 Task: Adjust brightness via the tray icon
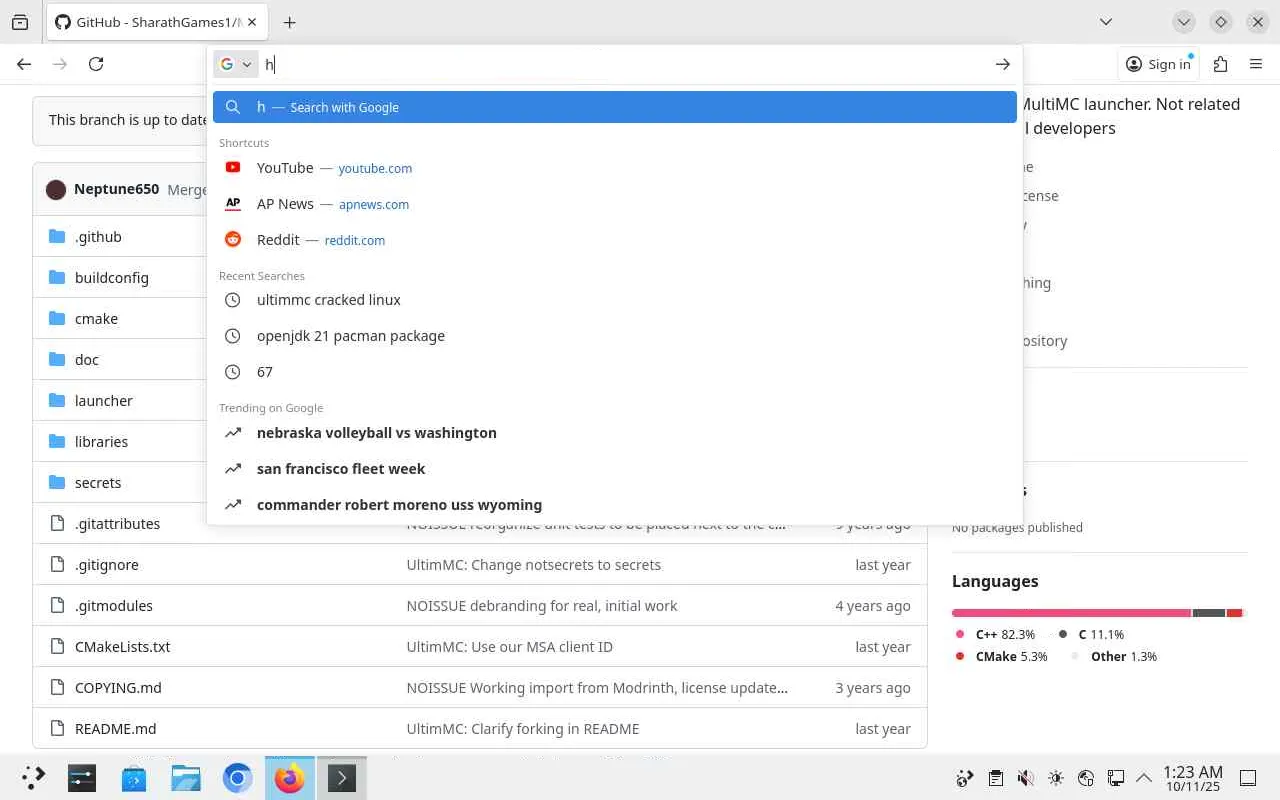(1056, 778)
